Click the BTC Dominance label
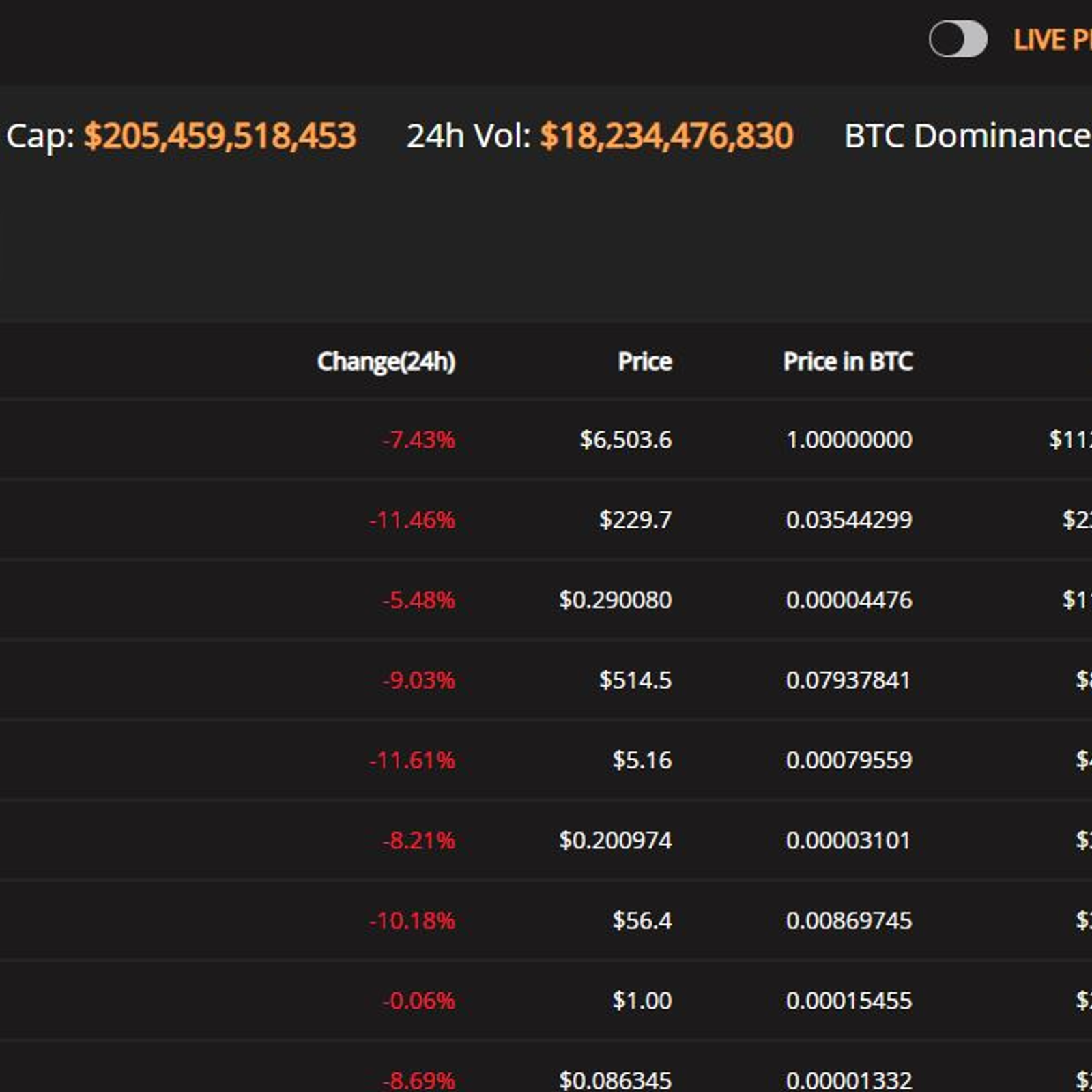The image size is (1092, 1092). (968, 136)
